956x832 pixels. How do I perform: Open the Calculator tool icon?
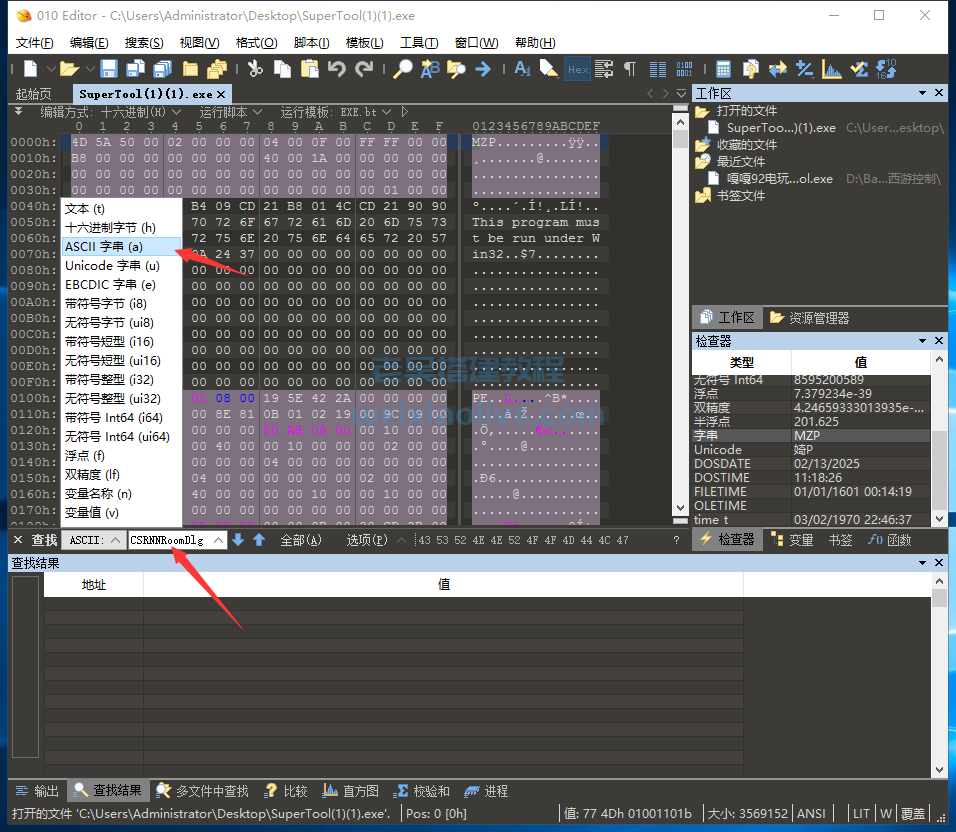coord(723,69)
